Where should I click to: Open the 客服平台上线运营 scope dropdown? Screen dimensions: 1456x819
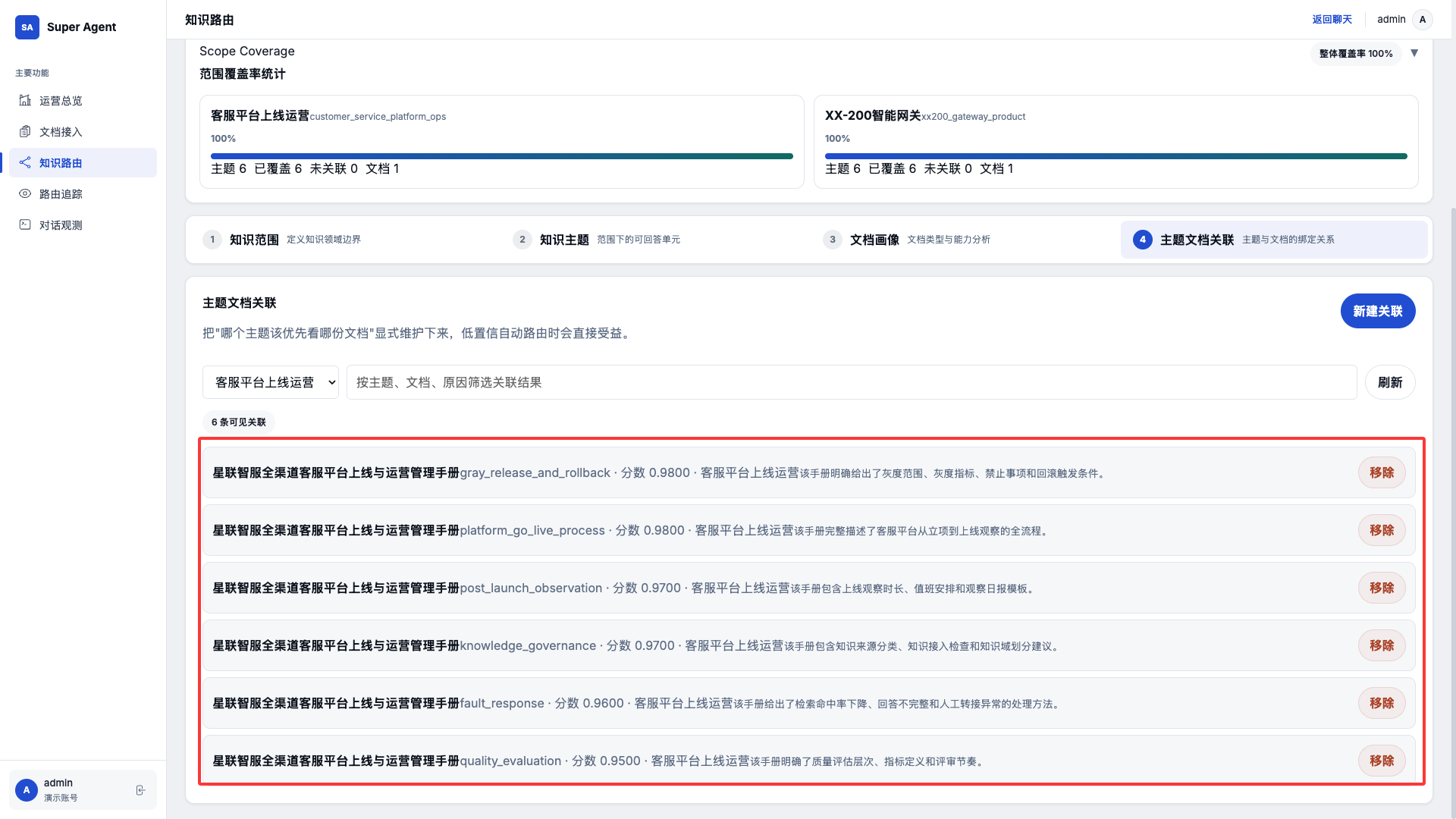(270, 382)
